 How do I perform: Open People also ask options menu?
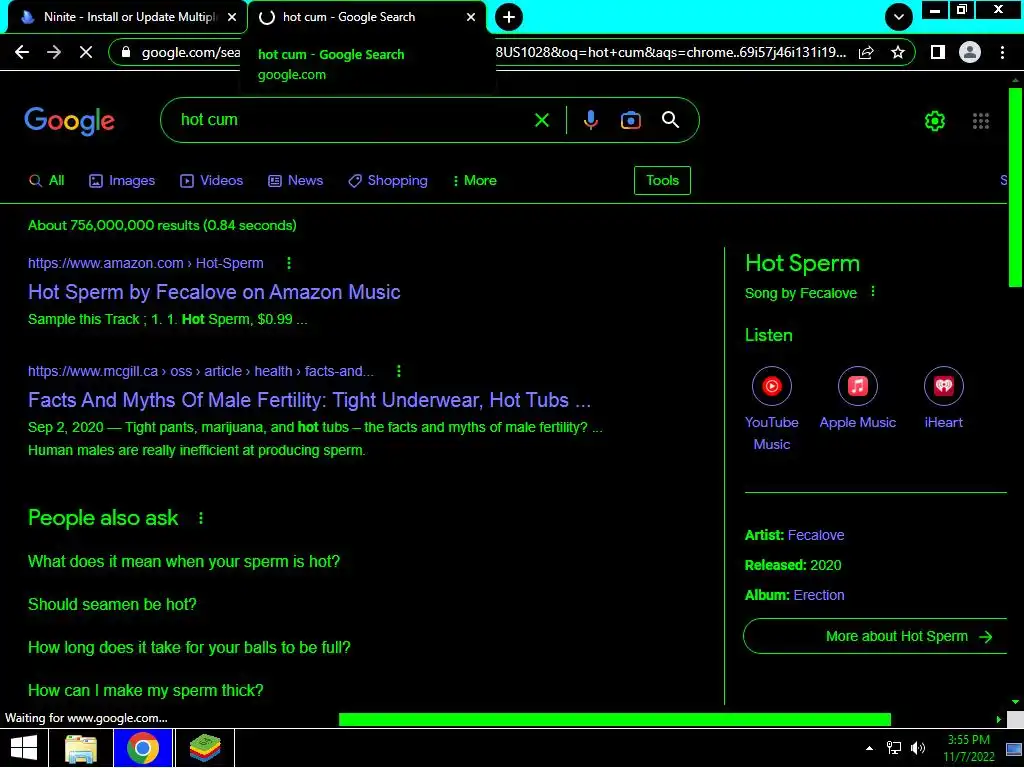click(200, 519)
